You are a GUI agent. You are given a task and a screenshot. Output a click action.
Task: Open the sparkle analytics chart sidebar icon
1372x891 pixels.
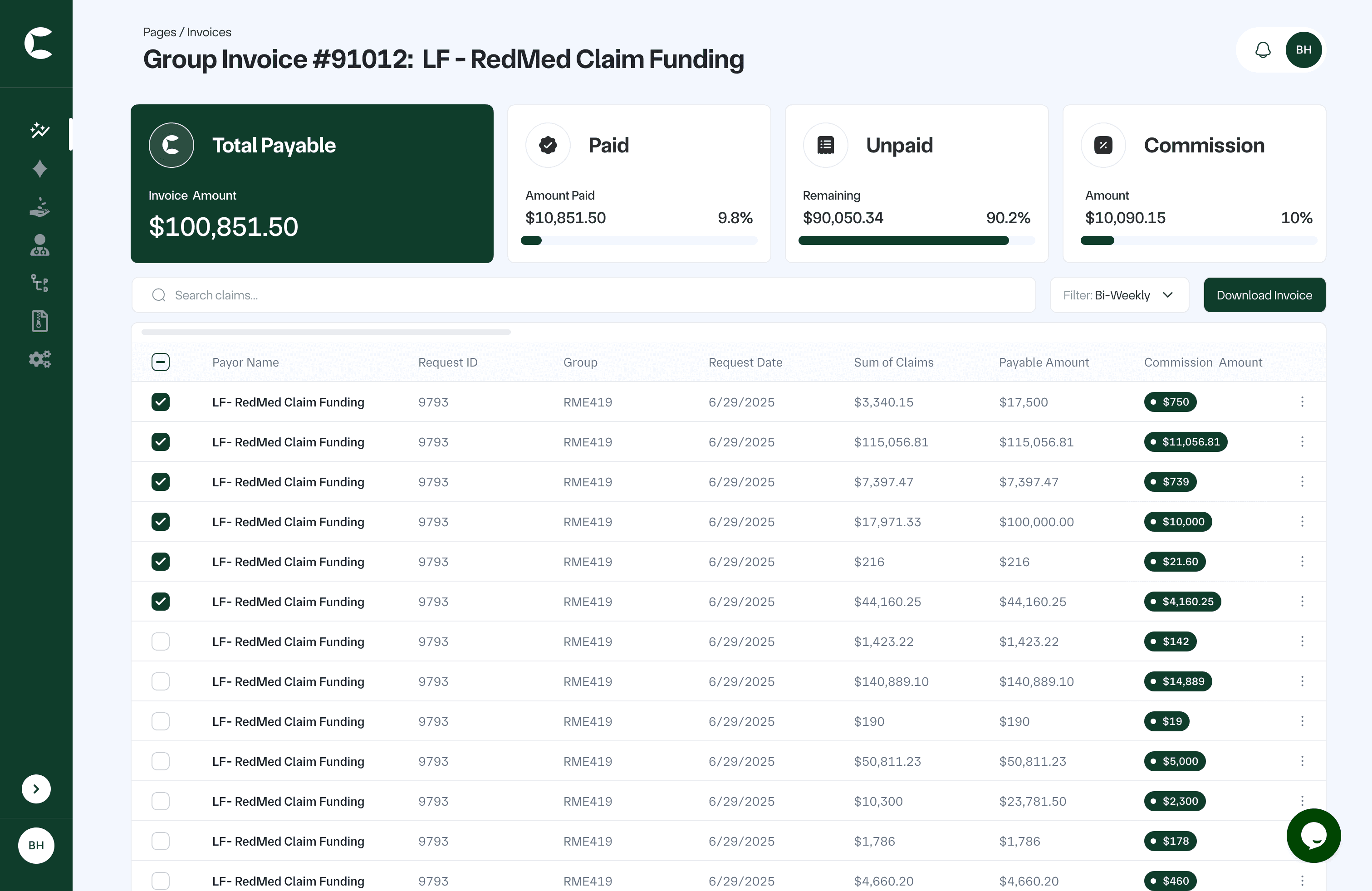point(39,130)
